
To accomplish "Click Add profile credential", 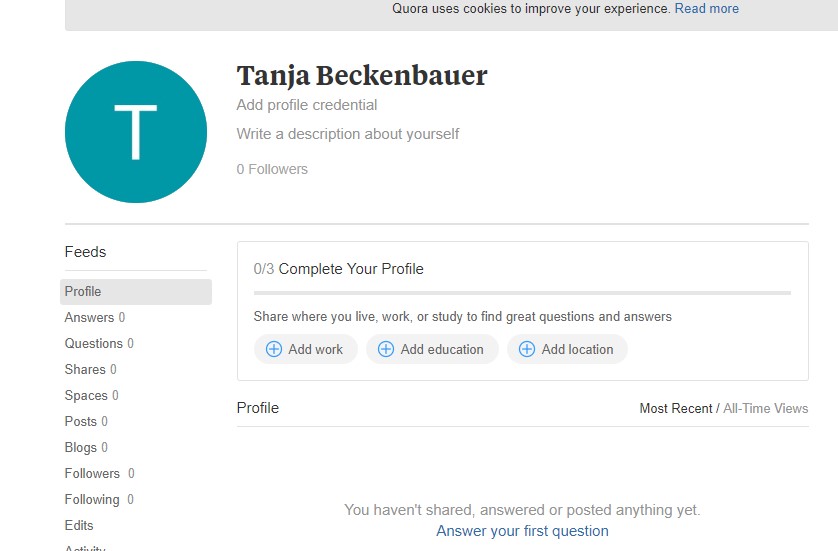I will coord(307,105).
